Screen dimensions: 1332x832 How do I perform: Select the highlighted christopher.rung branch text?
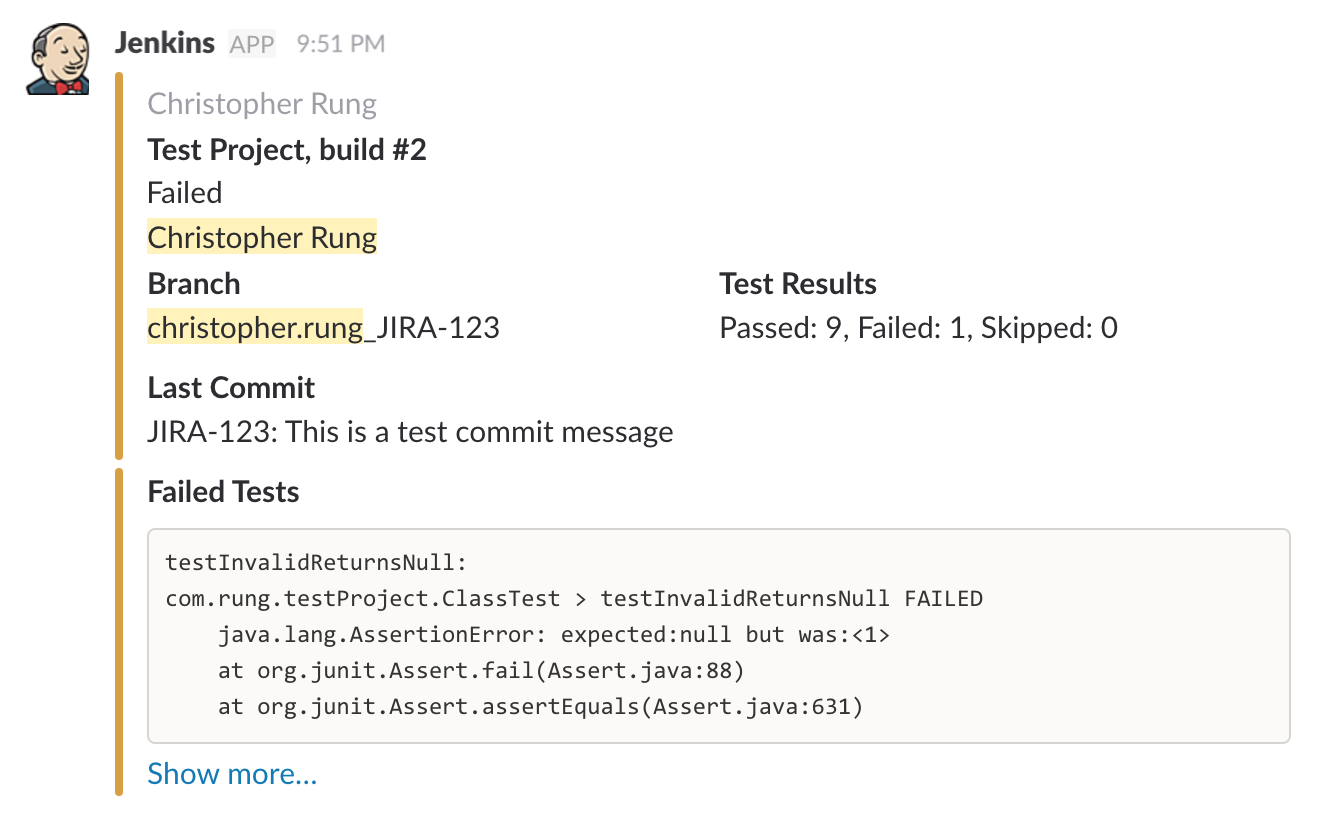(x=255, y=327)
